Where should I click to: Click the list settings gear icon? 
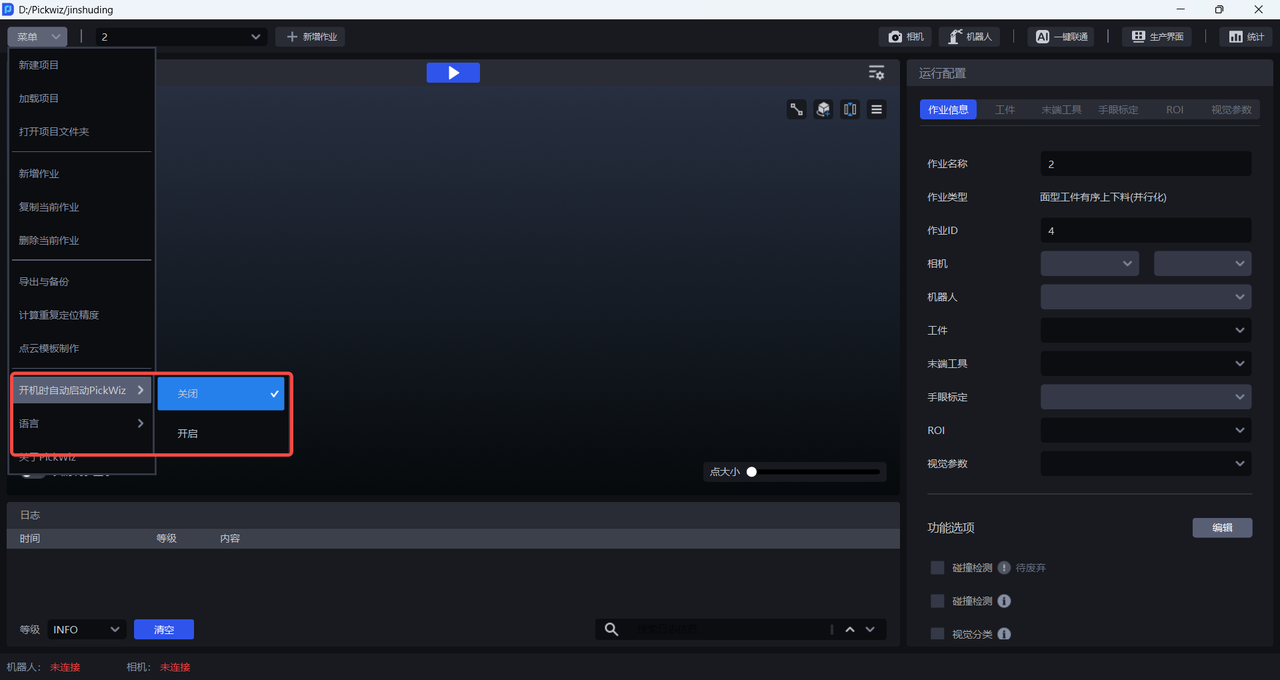click(876, 73)
